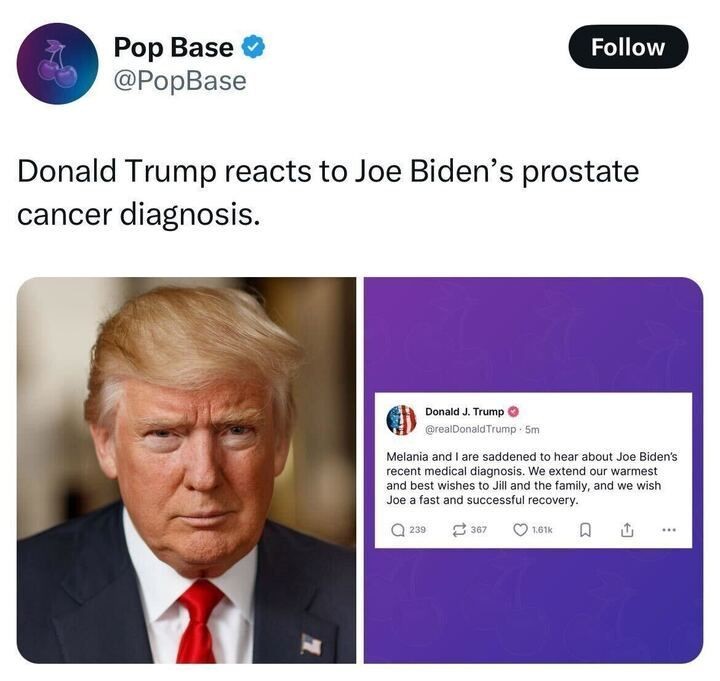Open the portrait photo of man in red tie
Image resolution: width=720 pixels, height=681 pixels.
tap(186, 470)
